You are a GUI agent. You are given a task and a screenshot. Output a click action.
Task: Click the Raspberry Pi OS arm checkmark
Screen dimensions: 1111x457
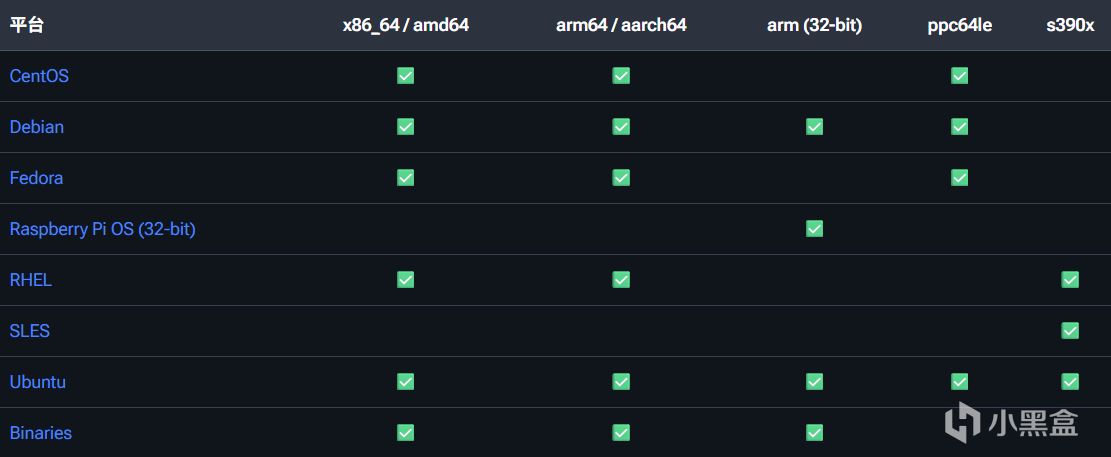(x=814, y=229)
